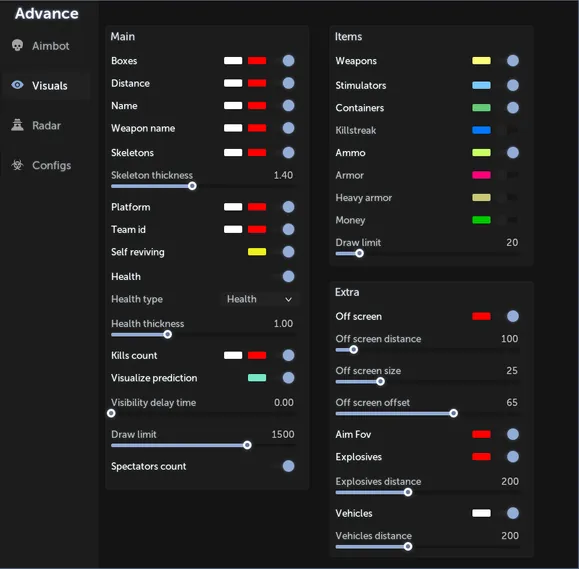The image size is (579, 569).
Task: Turn off Spectators count toggle
Action: tap(285, 466)
